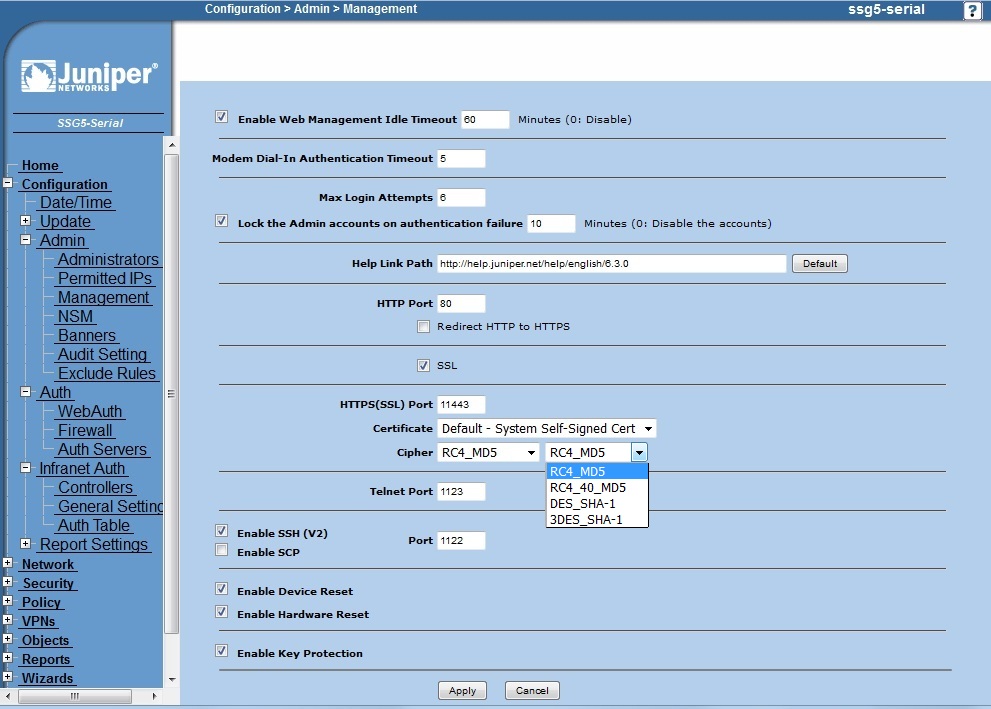The image size is (991, 709).
Task: Uncheck Enable Device Reset
Action: pyautogui.click(x=221, y=588)
